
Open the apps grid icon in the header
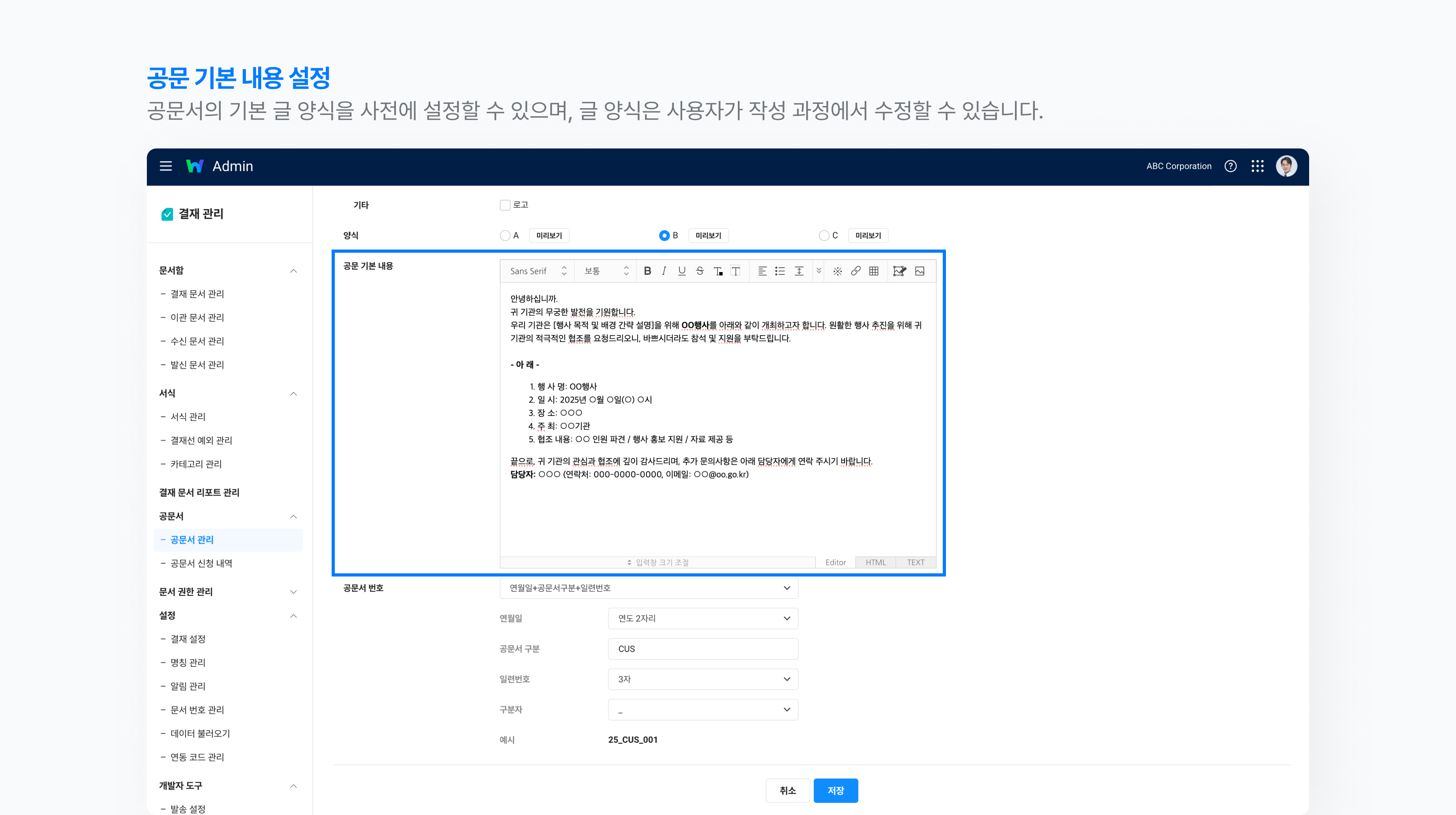coord(1257,166)
